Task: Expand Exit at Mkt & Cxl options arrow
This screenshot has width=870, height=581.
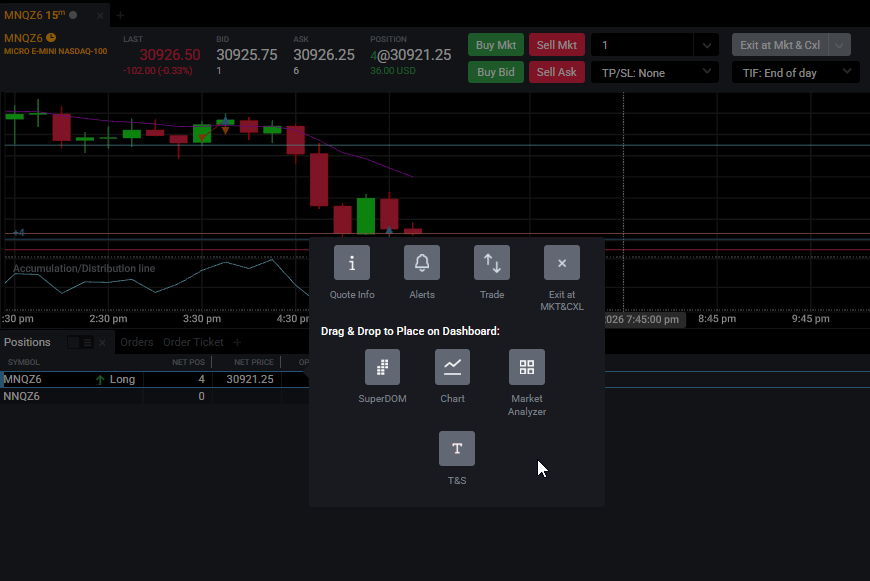Action: [x=839, y=45]
